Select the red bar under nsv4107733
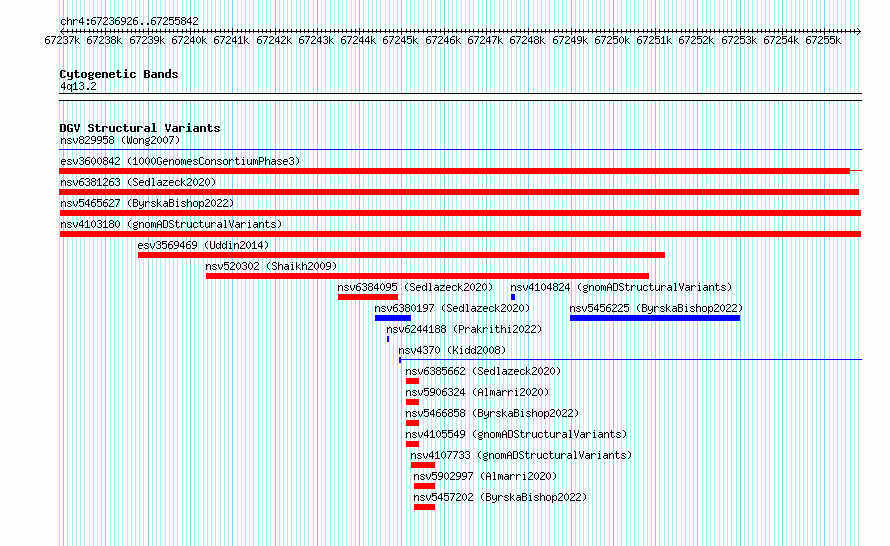The height and width of the screenshot is (546, 890). 423,465
